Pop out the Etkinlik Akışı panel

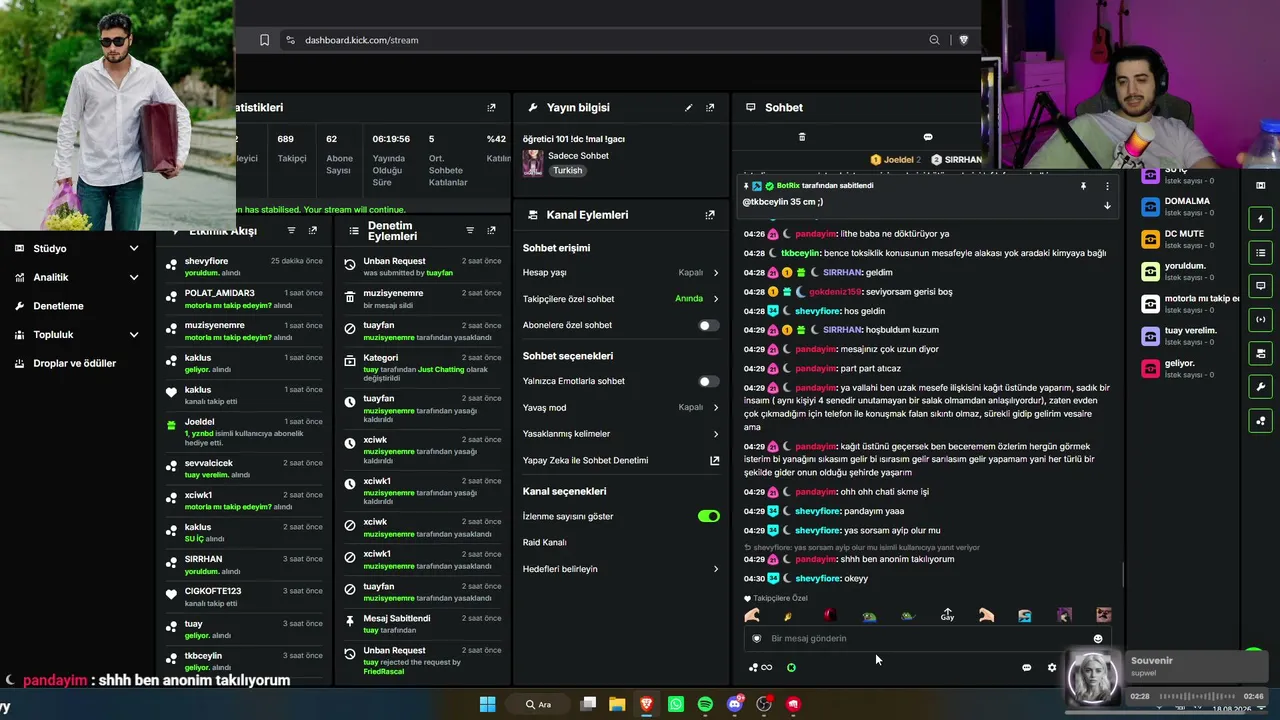313,231
